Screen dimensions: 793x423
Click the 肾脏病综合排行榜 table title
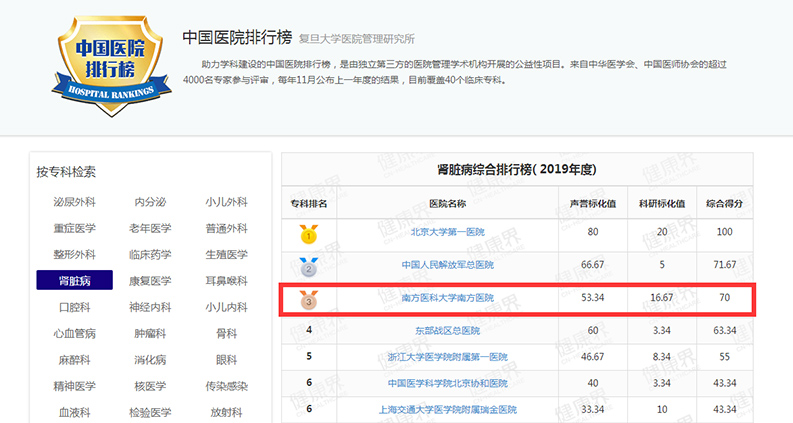pyautogui.click(x=517, y=170)
